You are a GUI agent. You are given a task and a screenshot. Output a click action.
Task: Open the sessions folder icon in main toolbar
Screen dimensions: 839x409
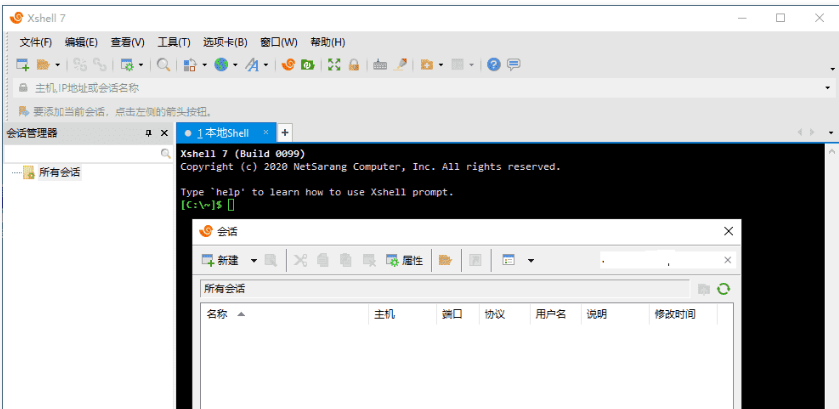[x=43, y=65]
